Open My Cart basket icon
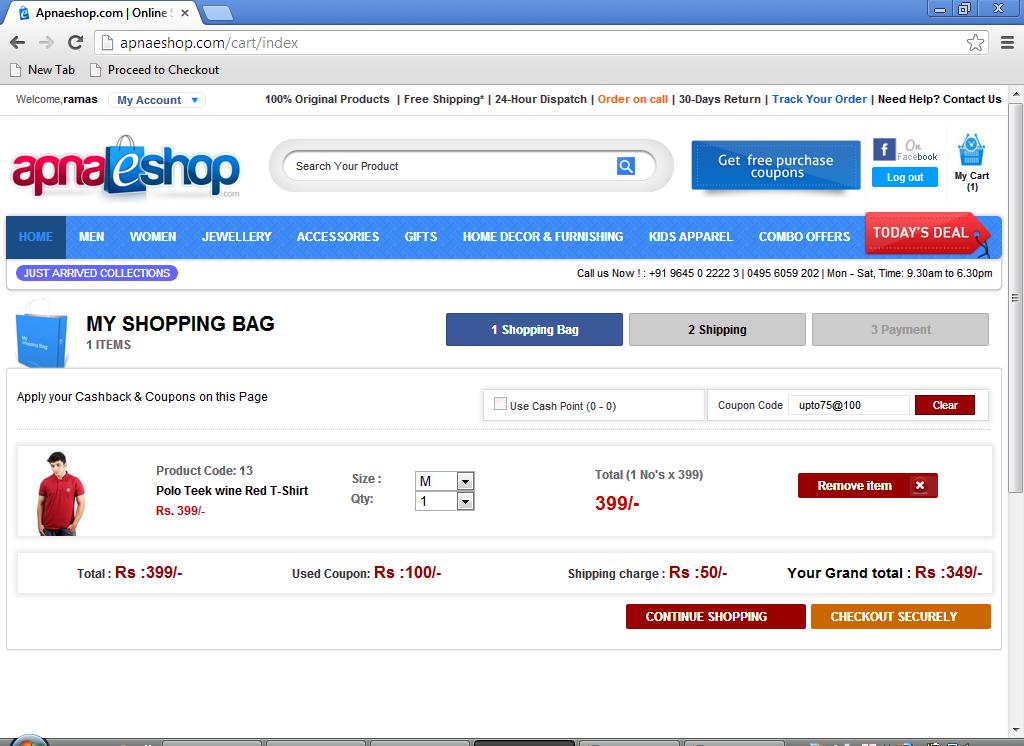Screen dimensions: 1024x746 pos(971,150)
